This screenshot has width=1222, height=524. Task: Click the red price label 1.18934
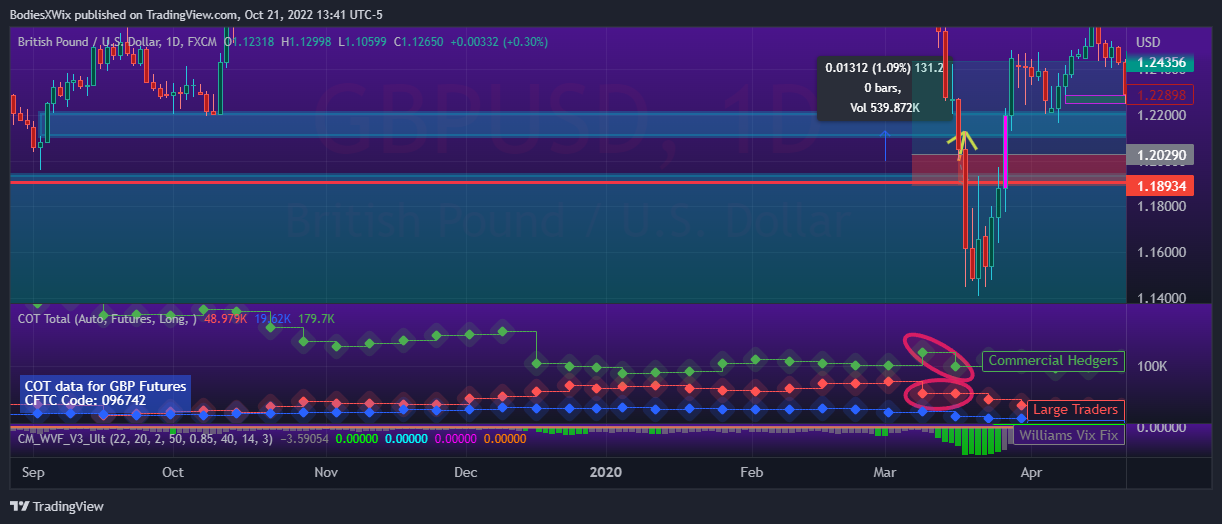[1161, 186]
